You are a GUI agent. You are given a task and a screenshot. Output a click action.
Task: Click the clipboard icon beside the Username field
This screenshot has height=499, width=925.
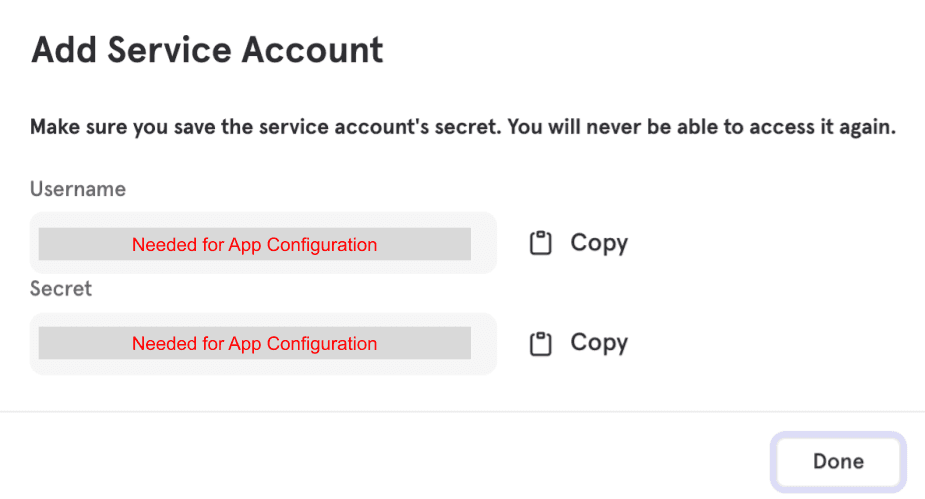tap(540, 243)
